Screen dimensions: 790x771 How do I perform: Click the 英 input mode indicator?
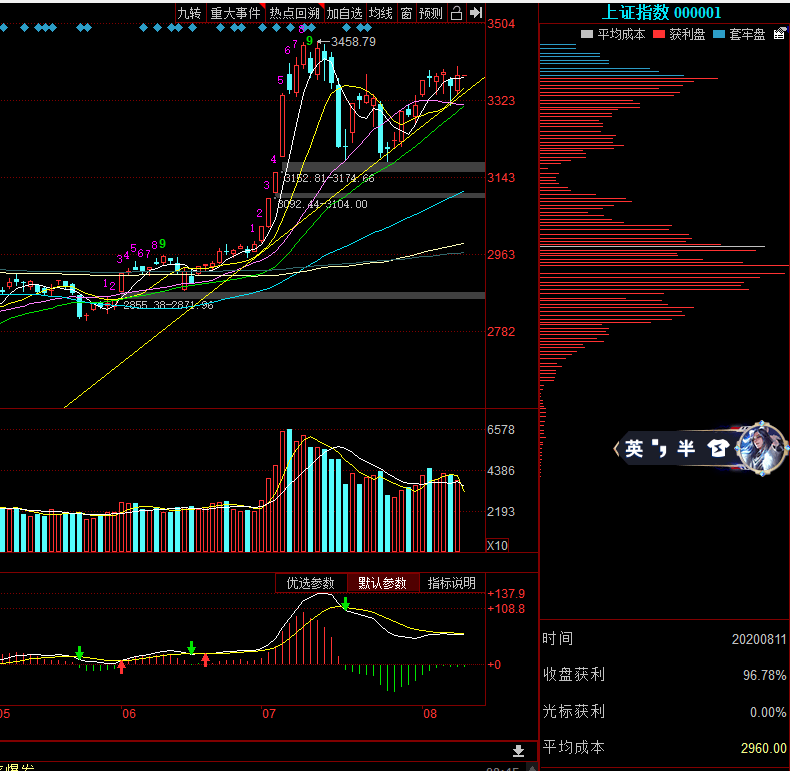[634, 448]
